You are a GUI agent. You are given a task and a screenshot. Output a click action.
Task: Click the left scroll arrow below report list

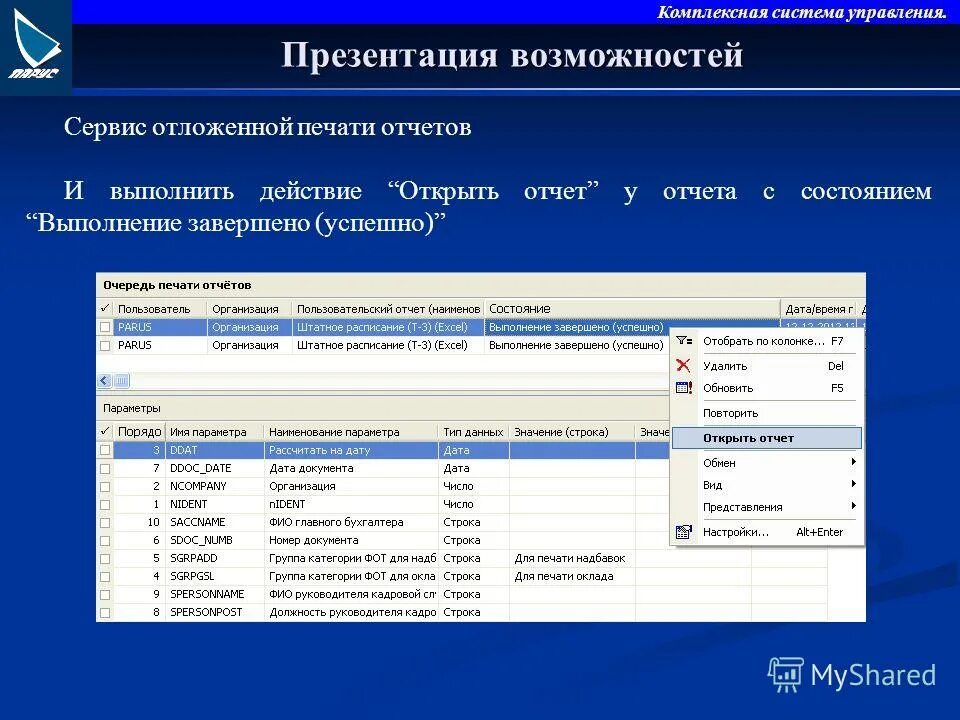pyautogui.click(x=102, y=381)
